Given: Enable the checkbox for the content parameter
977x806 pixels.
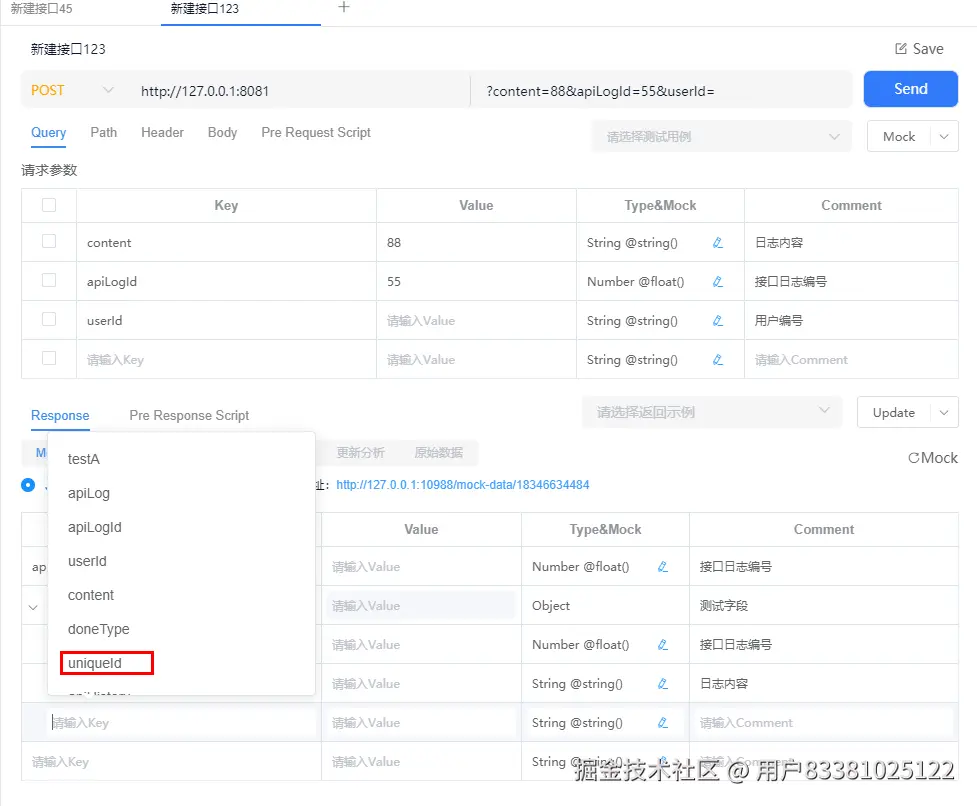Looking at the screenshot, I should (x=48, y=242).
